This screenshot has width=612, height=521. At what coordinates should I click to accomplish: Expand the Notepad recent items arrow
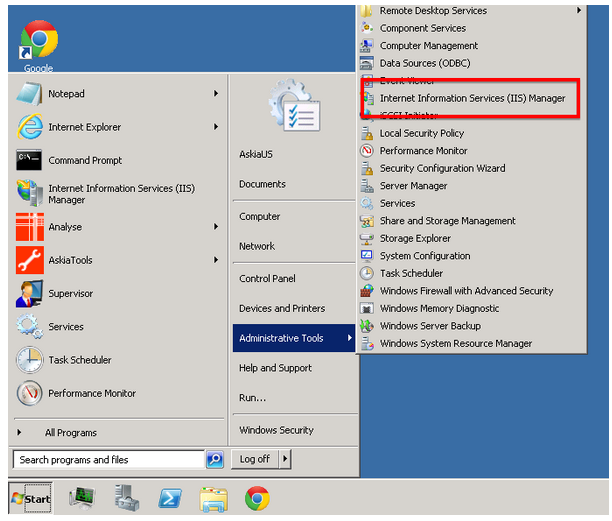pyautogui.click(x=216, y=93)
